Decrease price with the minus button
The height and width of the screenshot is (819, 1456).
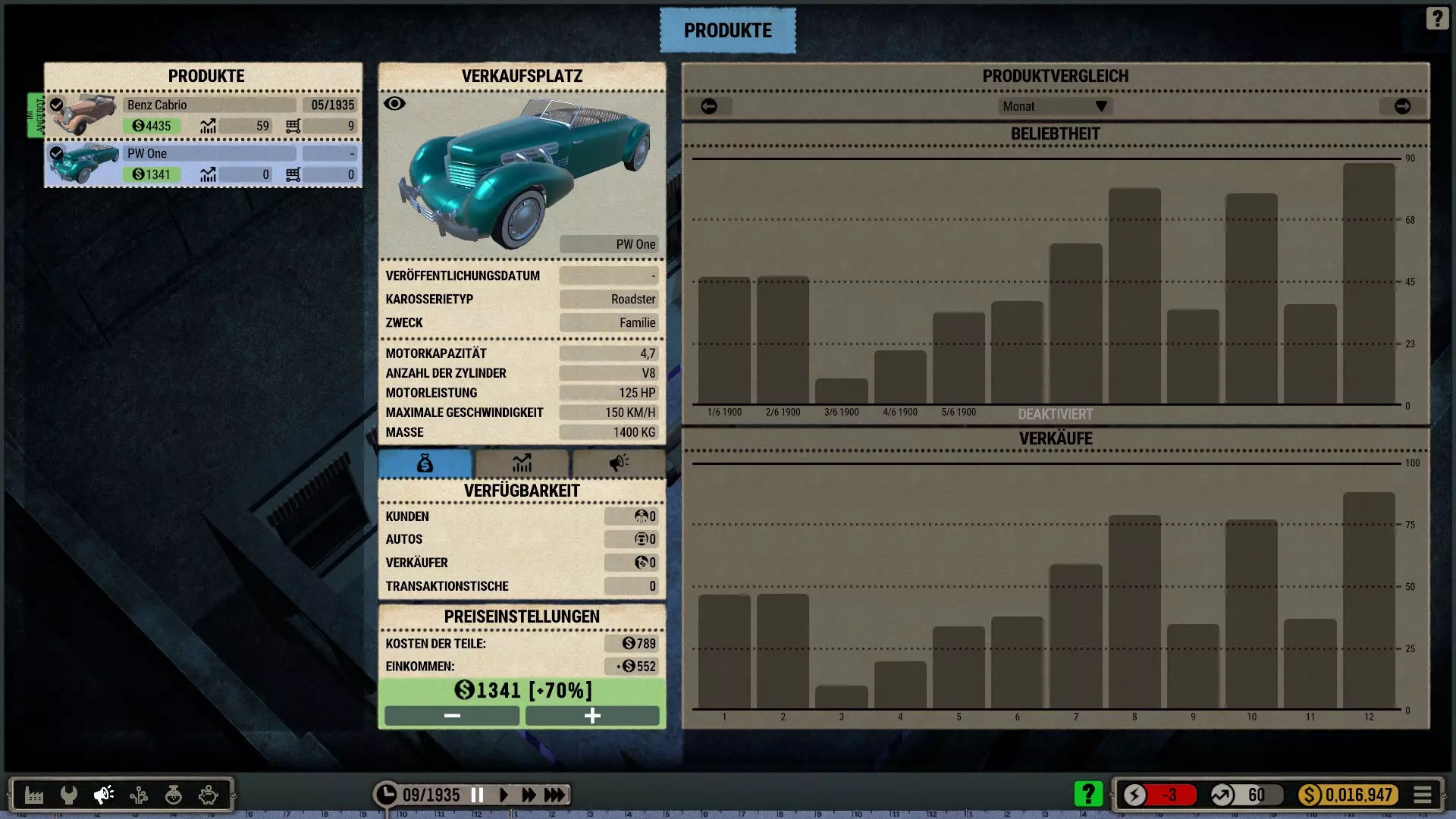click(x=452, y=715)
